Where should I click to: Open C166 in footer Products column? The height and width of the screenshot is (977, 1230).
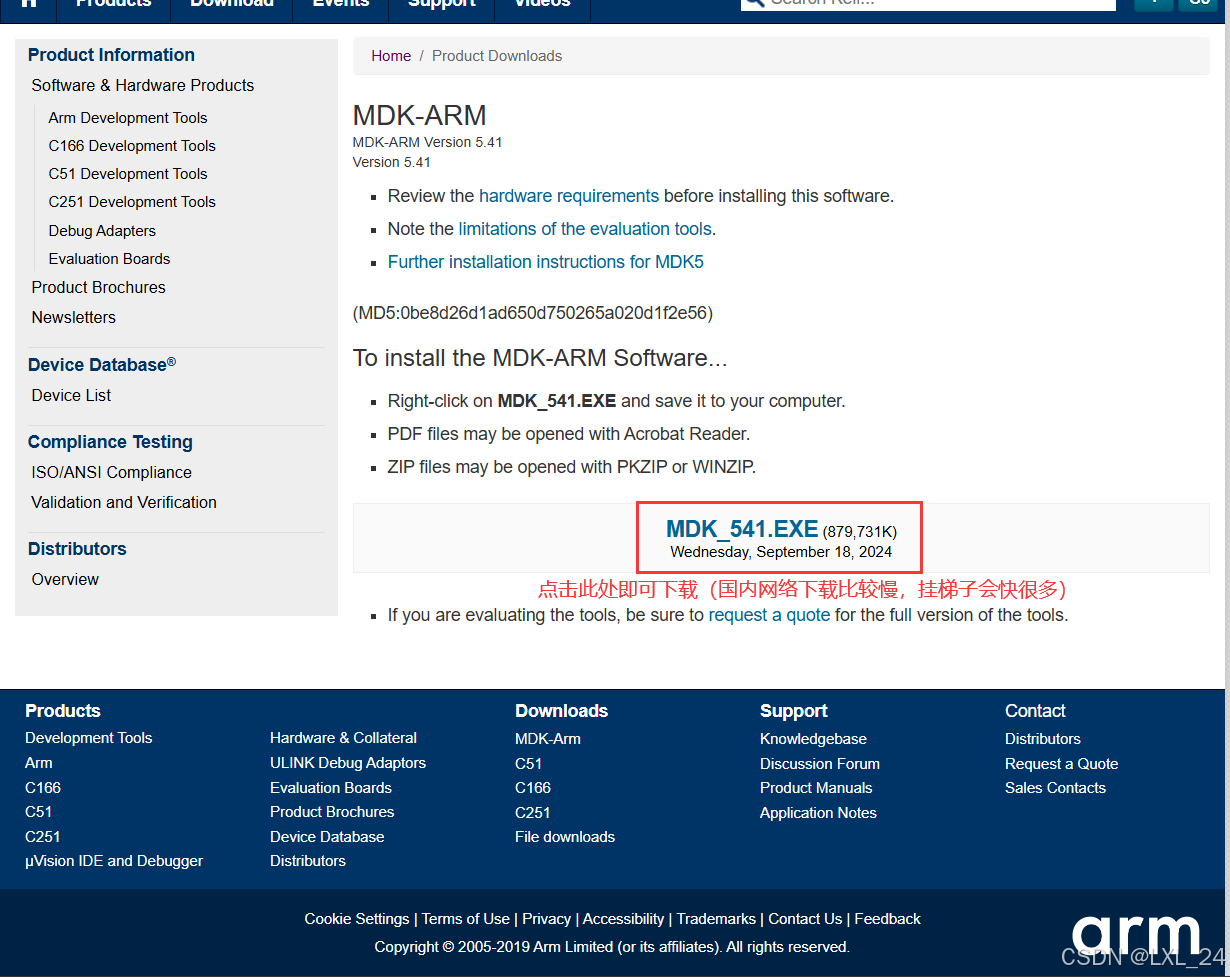[43, 788]
